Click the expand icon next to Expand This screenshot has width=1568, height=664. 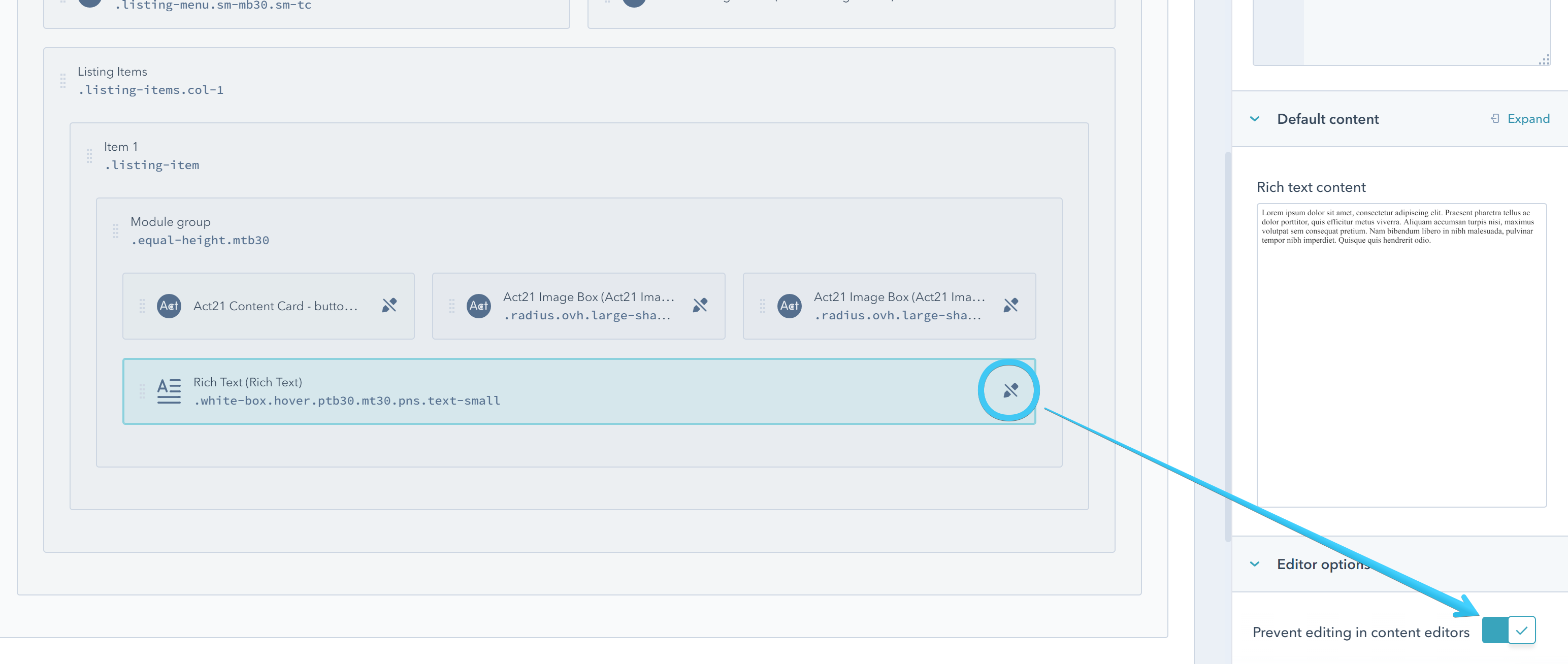[x=1494, y=119]
